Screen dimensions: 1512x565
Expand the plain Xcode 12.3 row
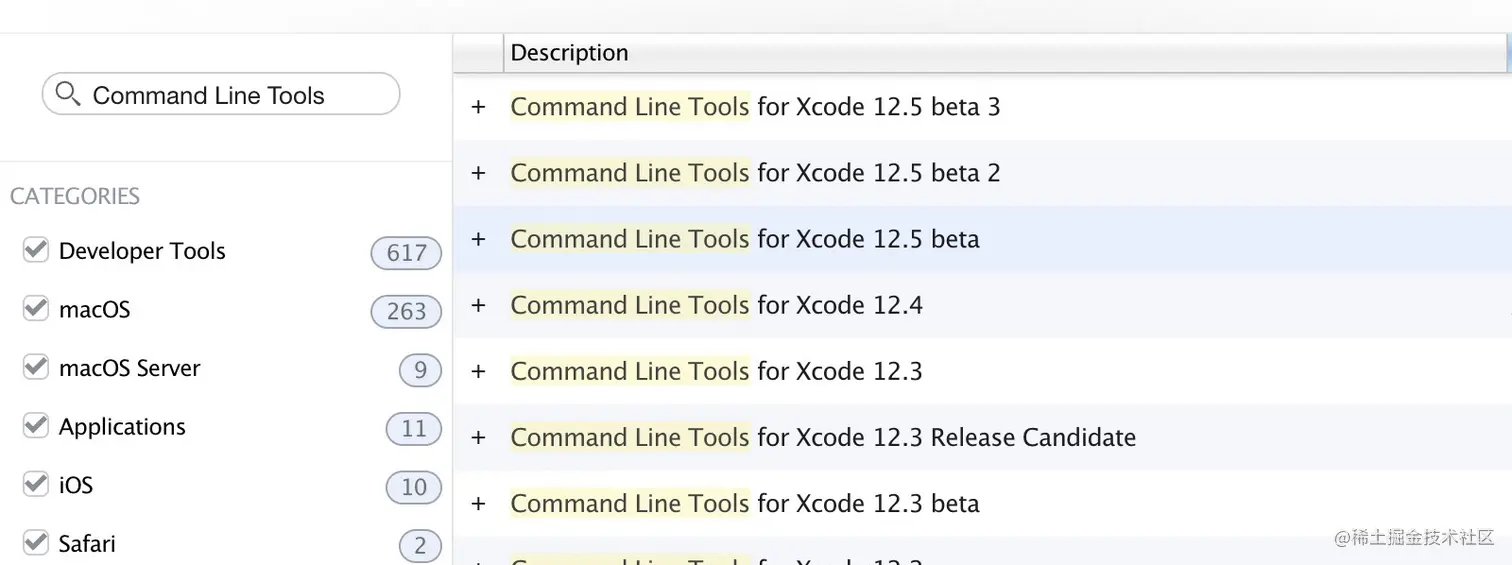478,371
